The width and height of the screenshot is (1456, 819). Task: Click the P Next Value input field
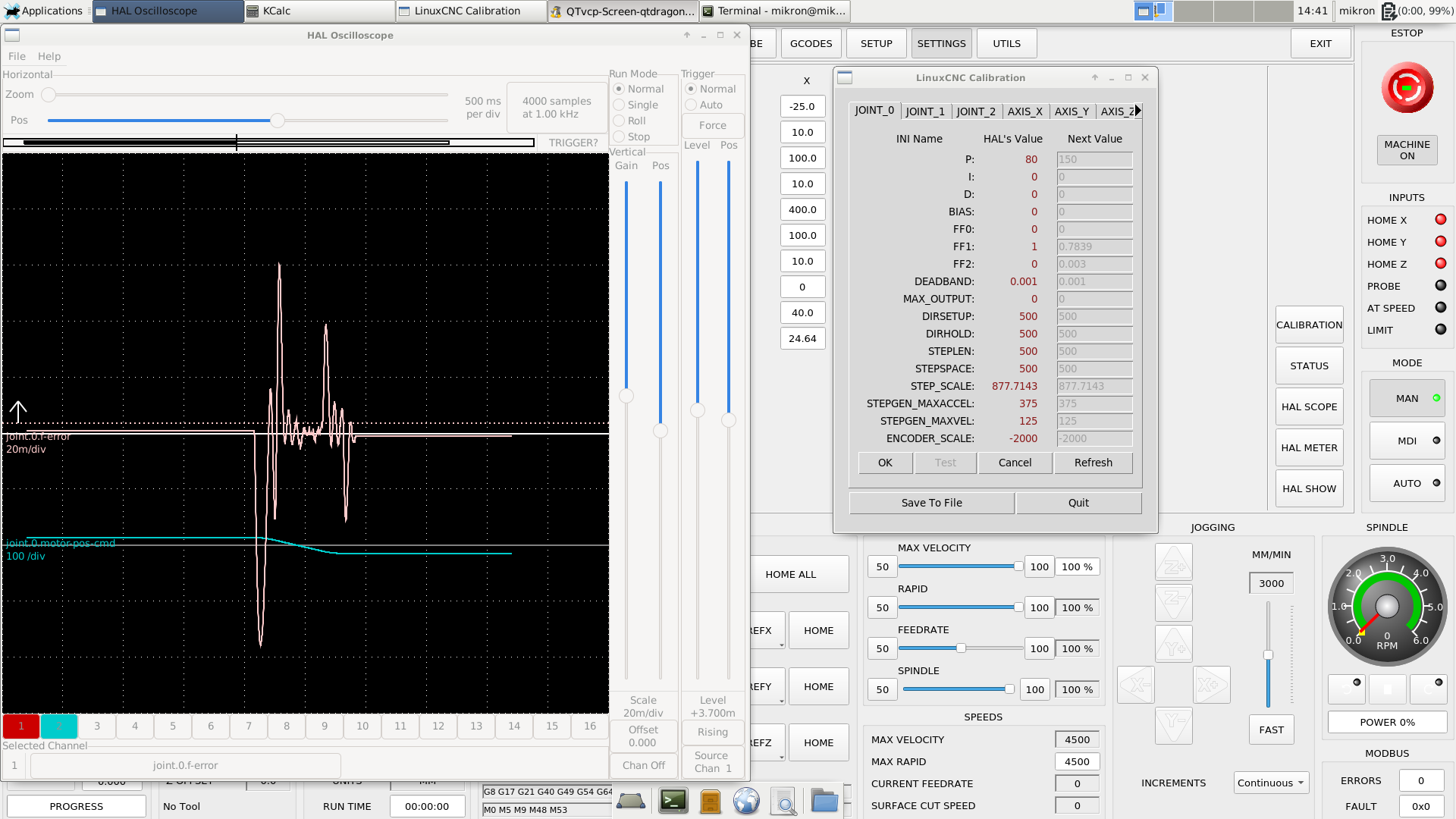click(1094, 159)
